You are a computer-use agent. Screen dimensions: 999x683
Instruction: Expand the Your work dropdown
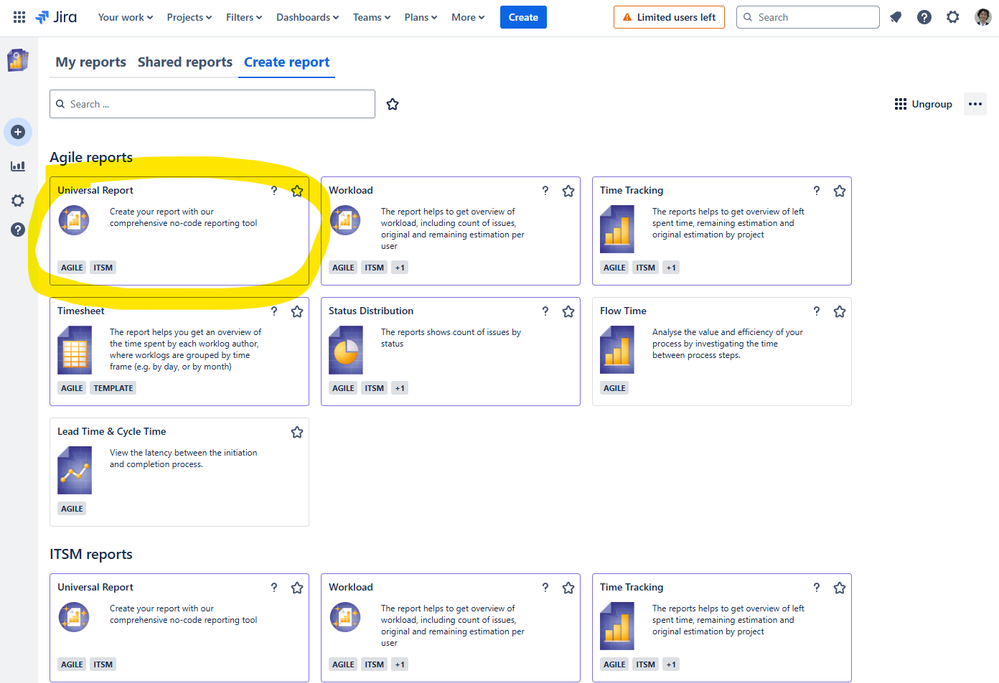coord(125,17)
